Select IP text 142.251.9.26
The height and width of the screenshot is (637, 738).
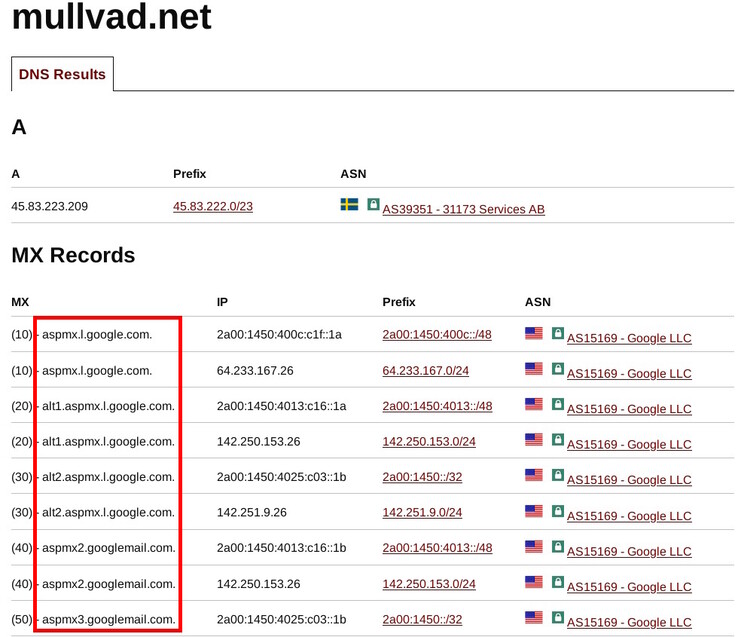coord(252,512)
